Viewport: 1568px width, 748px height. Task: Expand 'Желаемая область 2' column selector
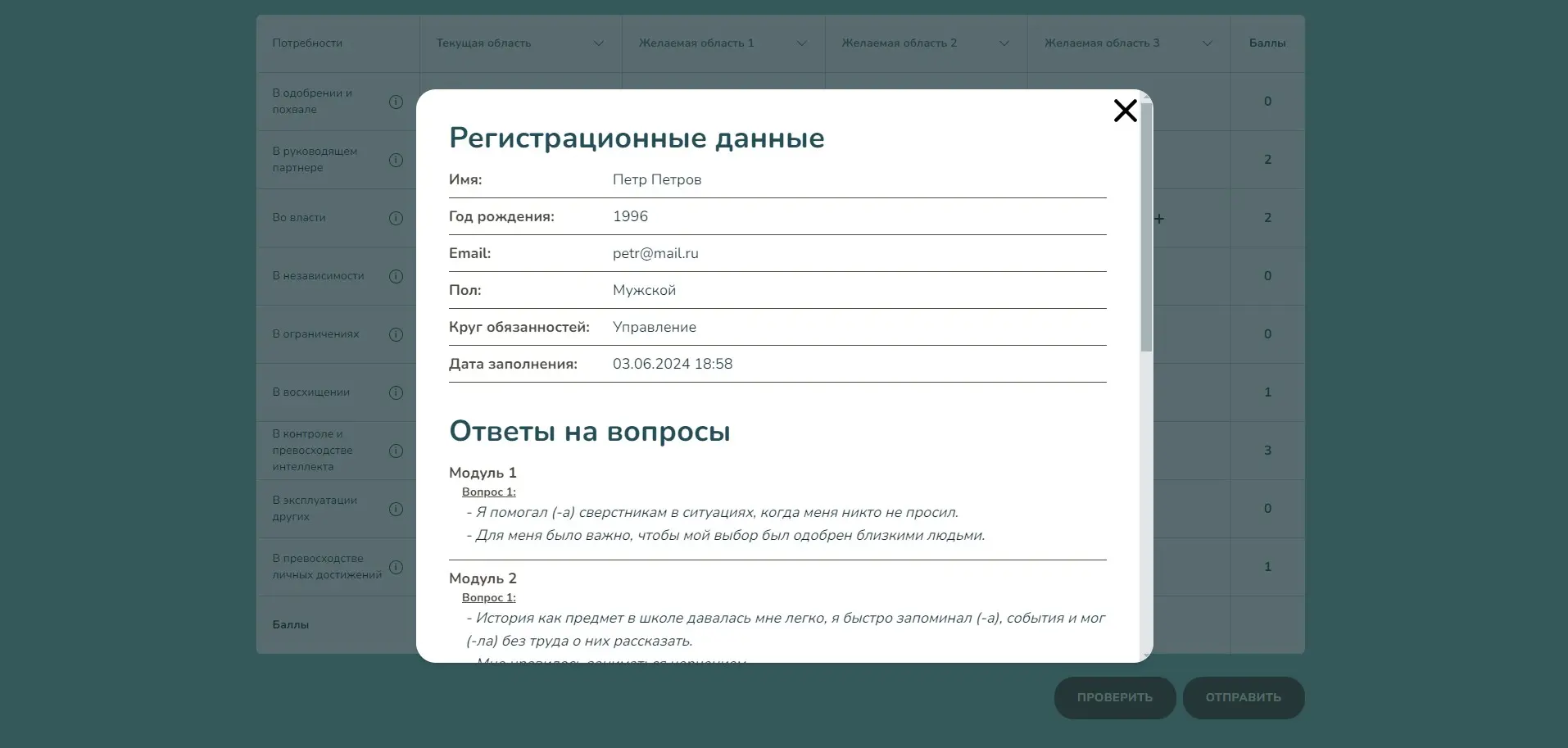[x=1004, y=43]
